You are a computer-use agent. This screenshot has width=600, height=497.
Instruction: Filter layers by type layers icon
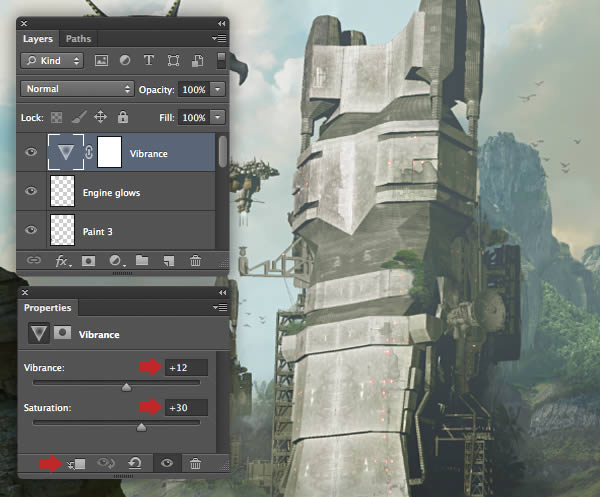click(x=148, y=60)
